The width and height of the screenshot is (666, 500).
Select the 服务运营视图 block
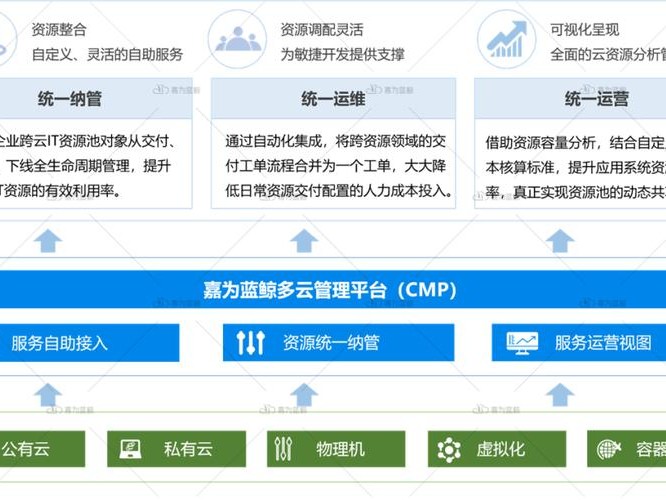[x=579, y=343]
